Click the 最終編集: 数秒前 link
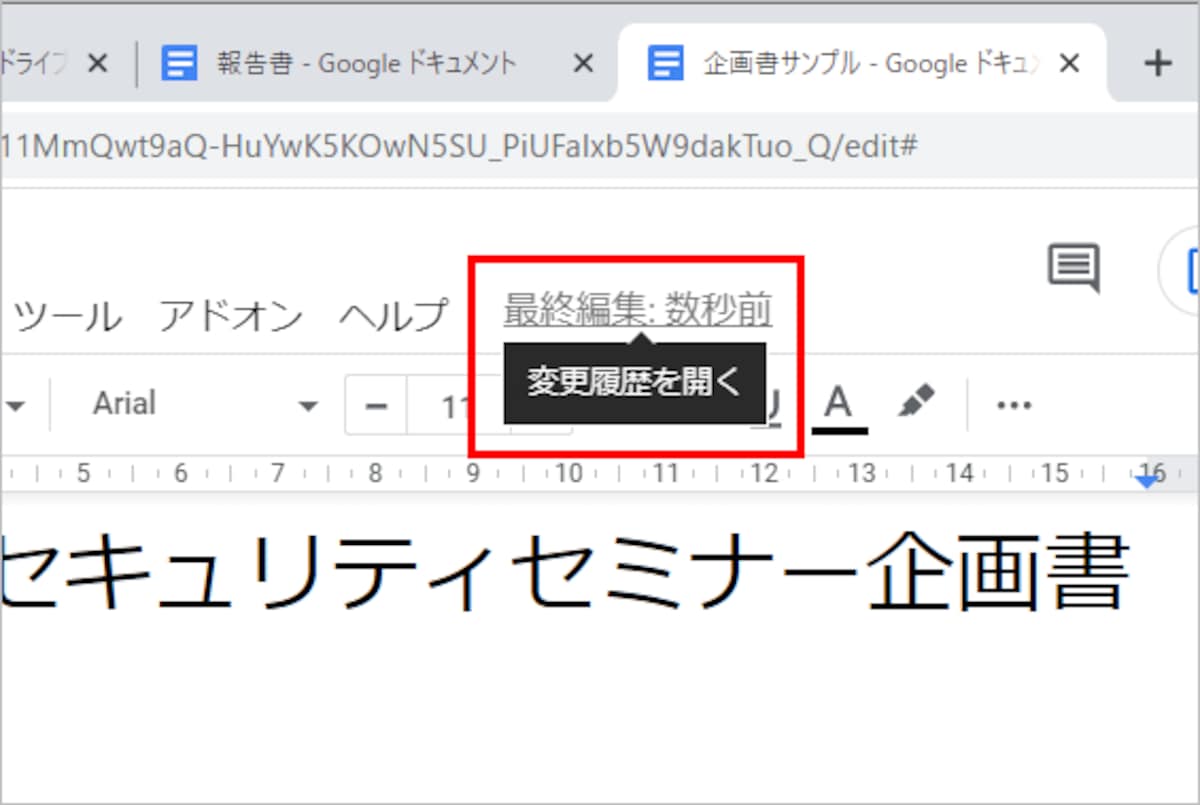The image size is (1200, 805). coord(638,311)
